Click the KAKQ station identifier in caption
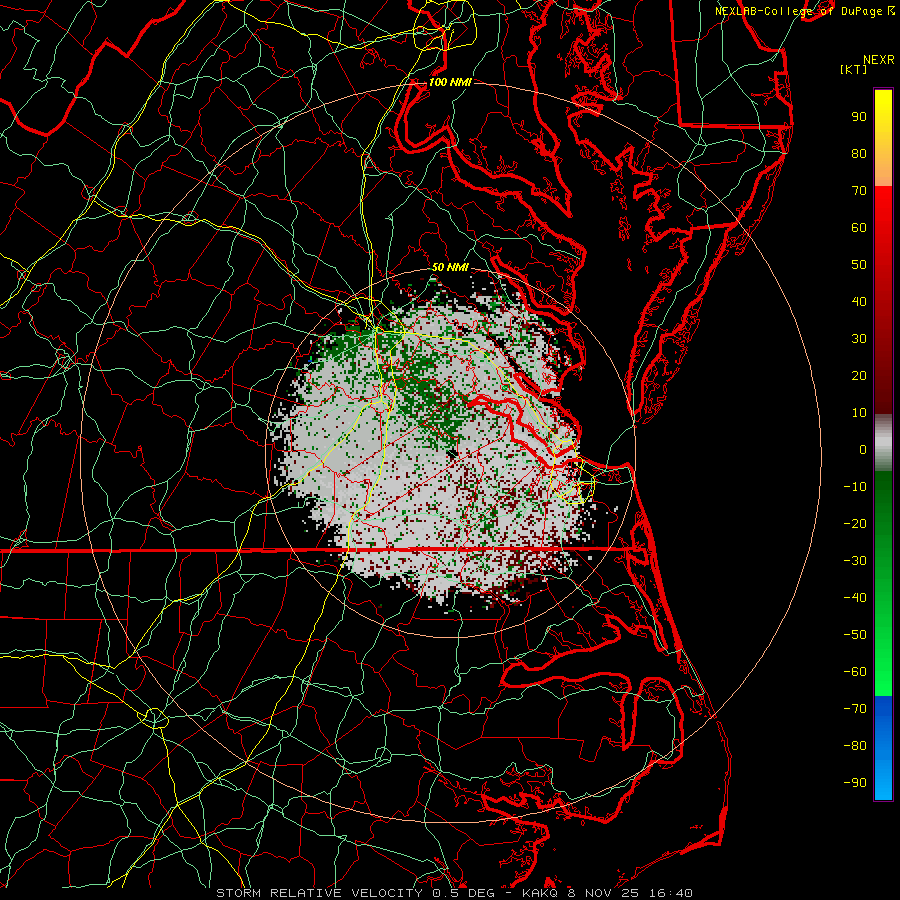The height and width of the screenshot is (900, 900). click(540, 893)
